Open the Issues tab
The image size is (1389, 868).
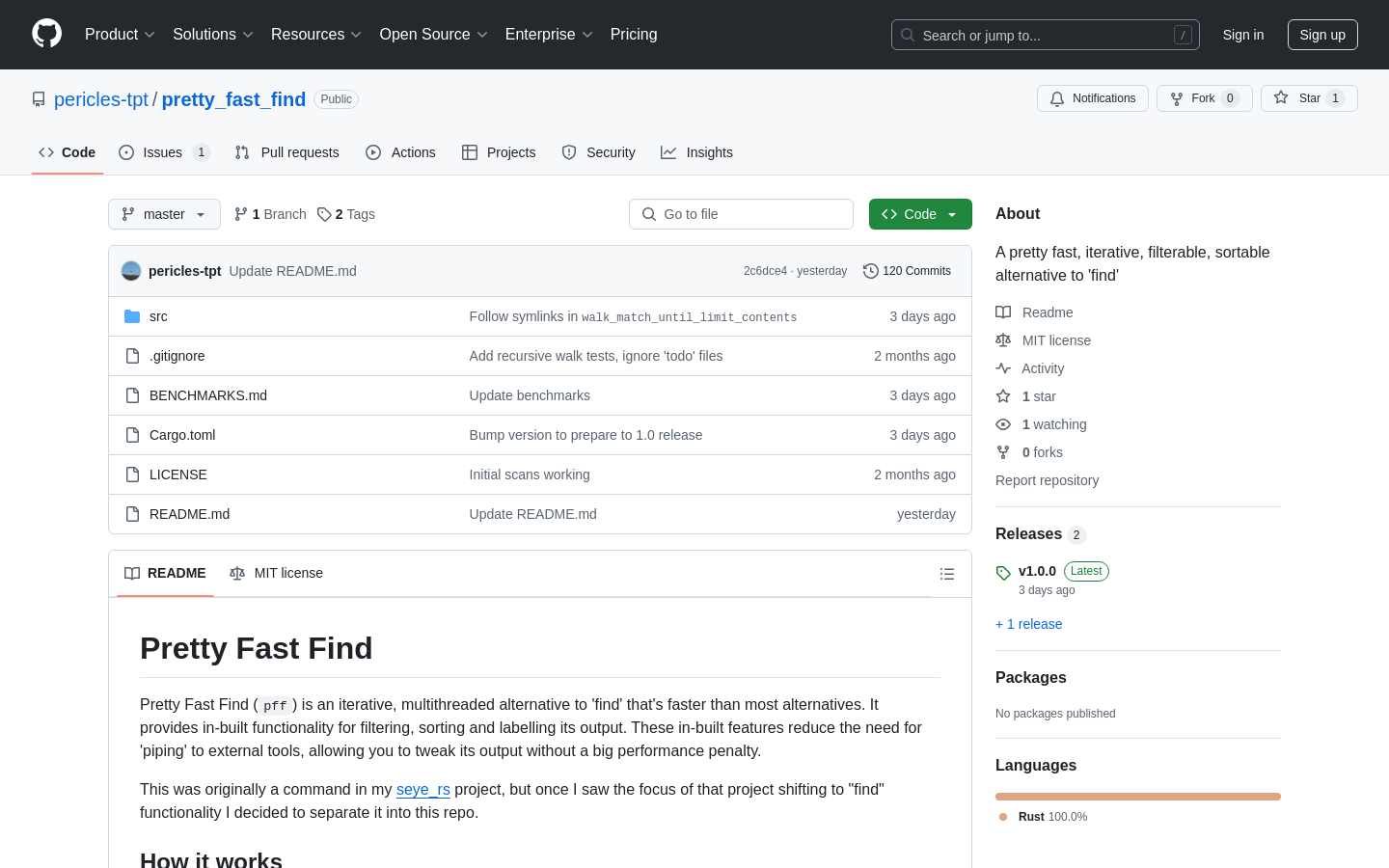(164, 152)
